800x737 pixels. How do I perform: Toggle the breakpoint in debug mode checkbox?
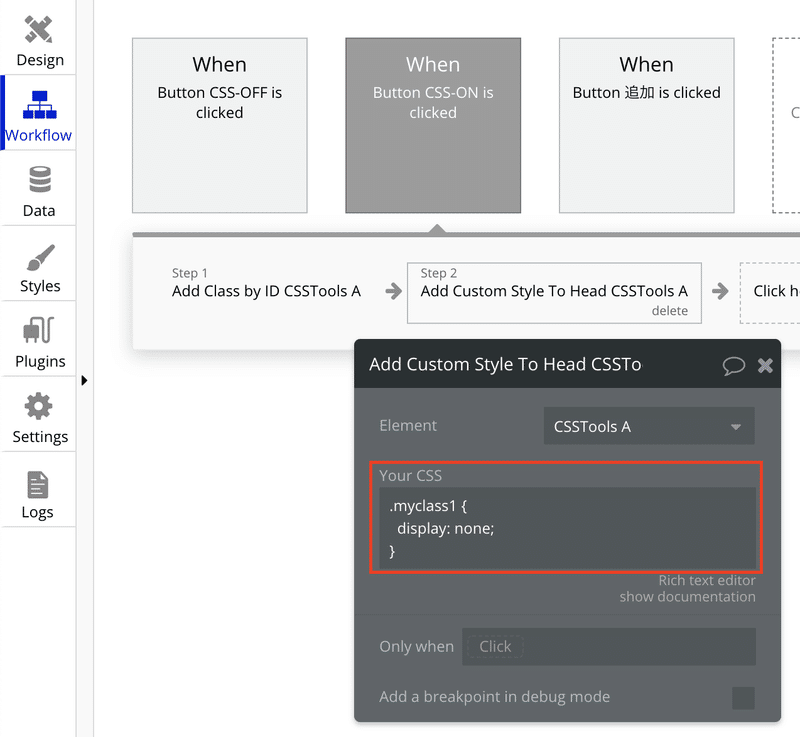pos(743,698)
